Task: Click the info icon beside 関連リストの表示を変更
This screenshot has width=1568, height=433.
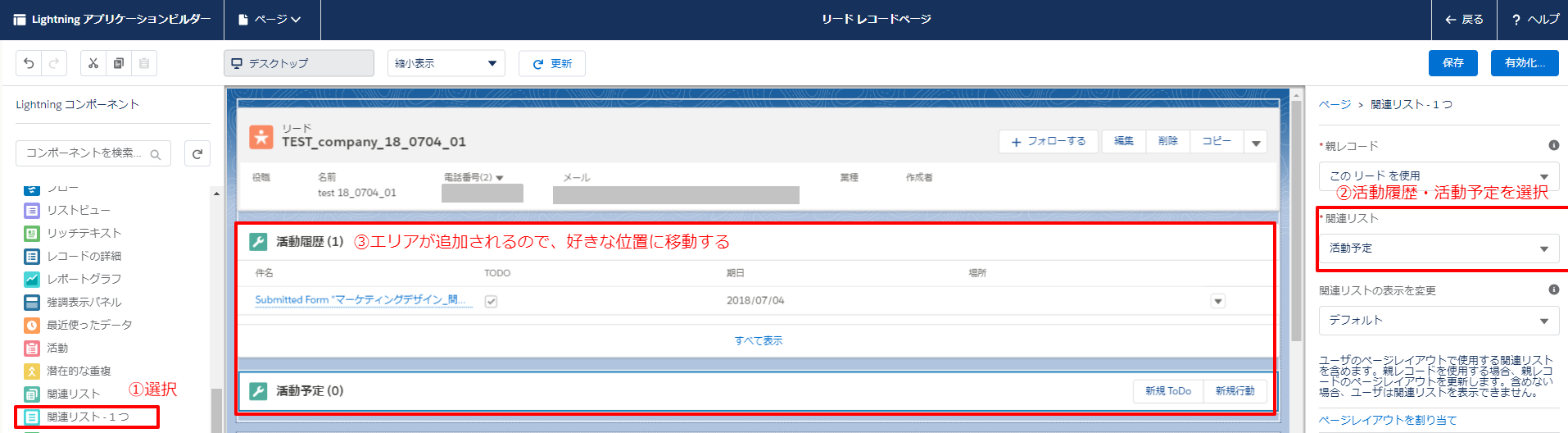Action: (x=1553, y=289)
